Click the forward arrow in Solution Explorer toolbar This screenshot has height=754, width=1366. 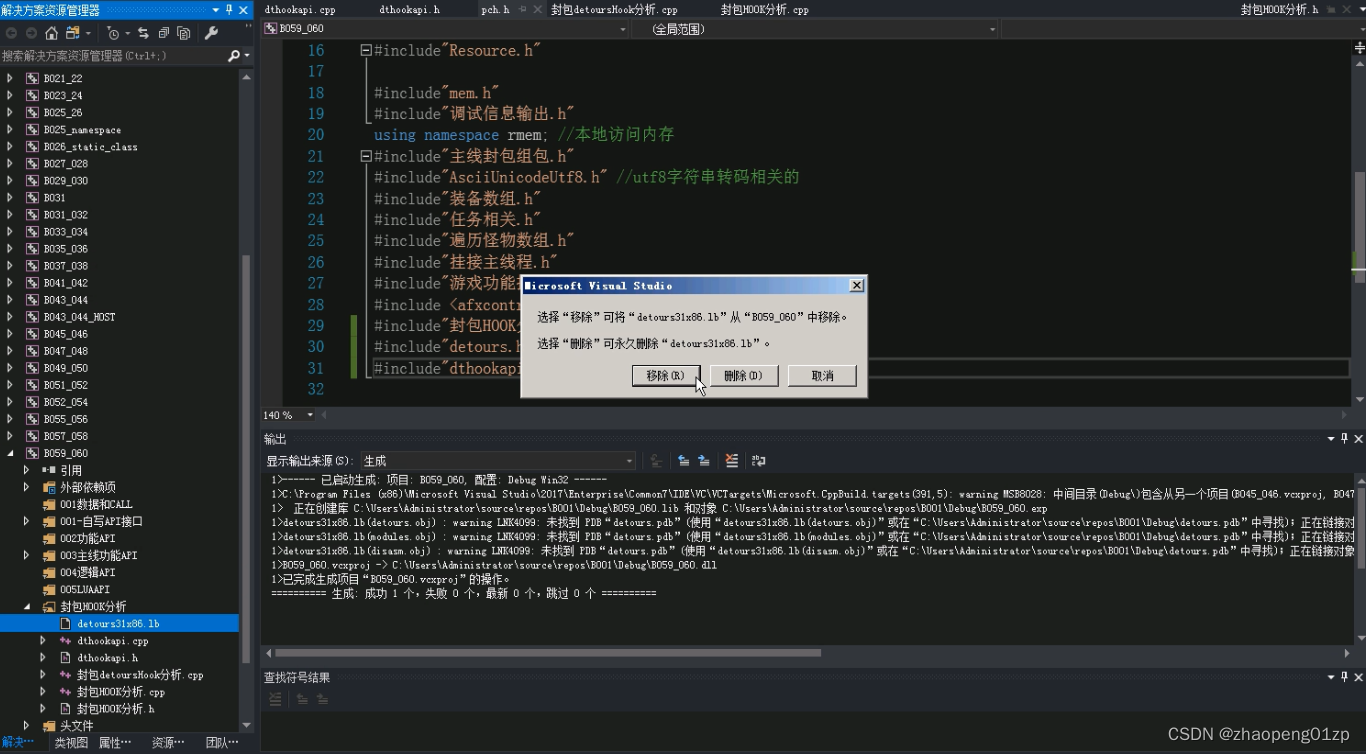(31, 33)
